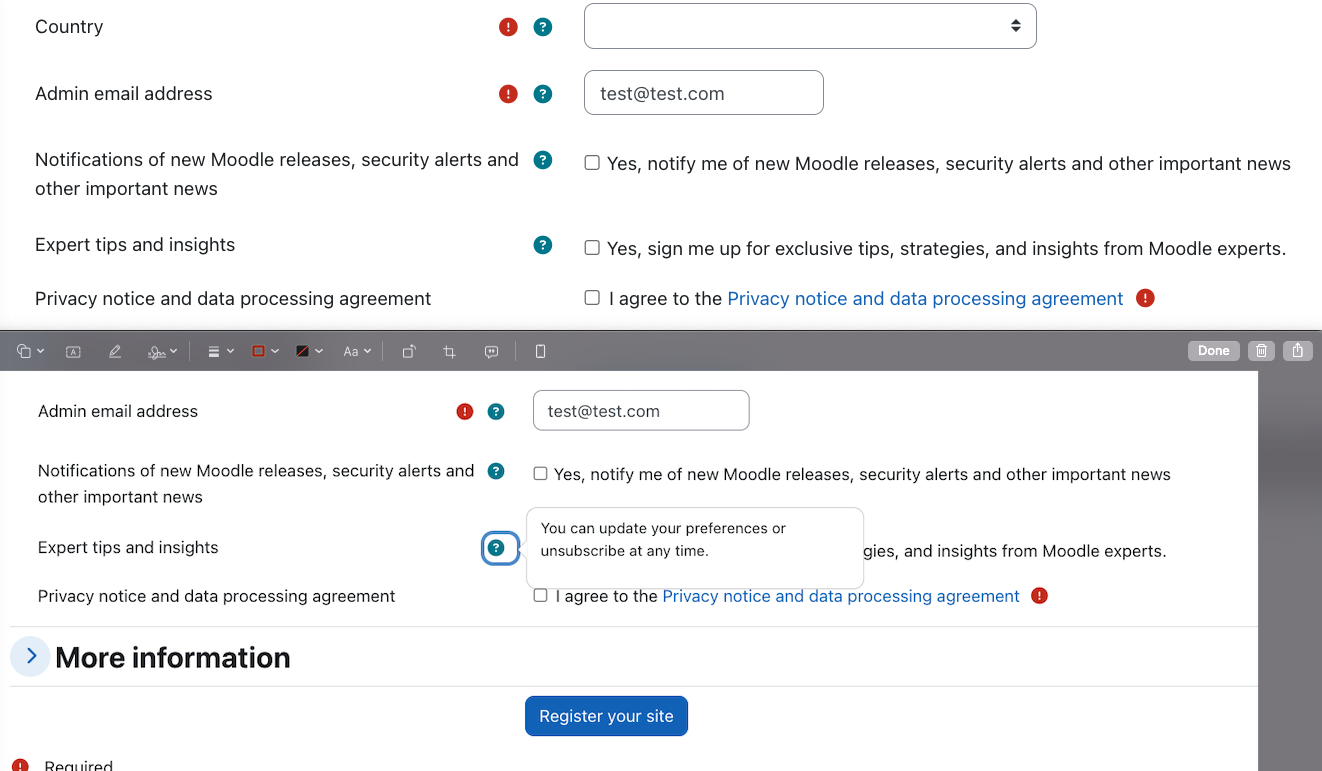Click the trash icon to delete screenshot

coord(1262,350)
